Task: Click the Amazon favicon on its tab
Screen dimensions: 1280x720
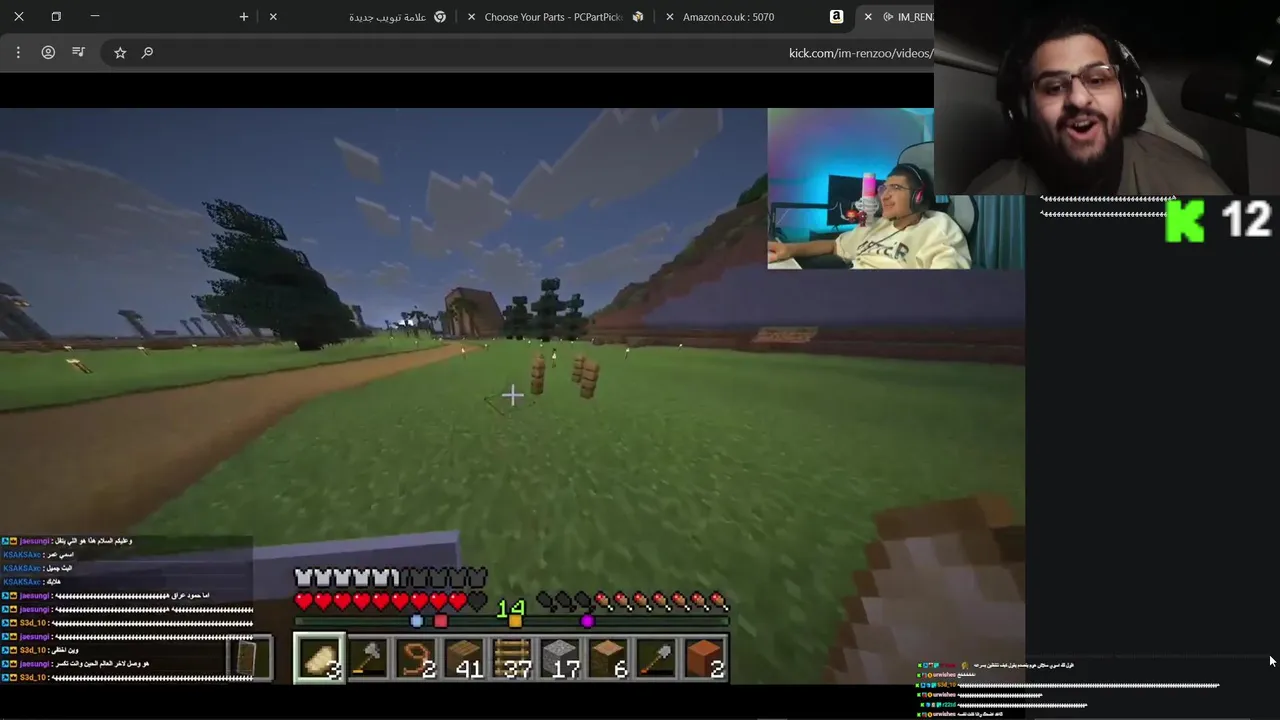Action: (836, 17)
